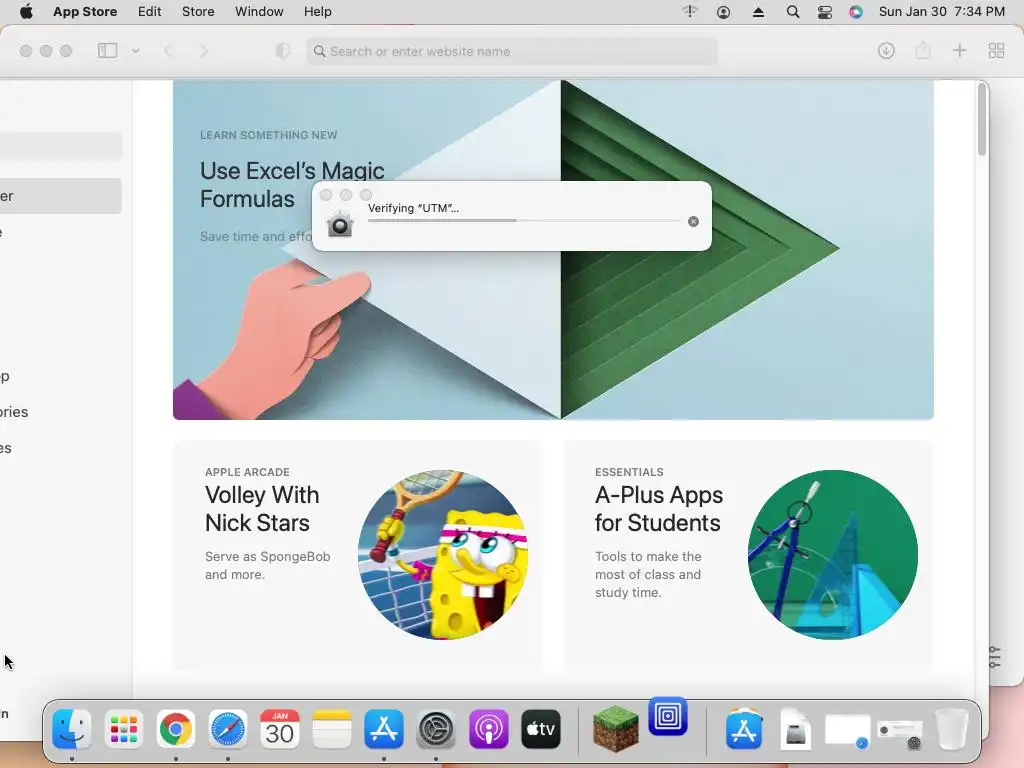Click the Gatekeeper camera icon in dialog
The image size is (1024, 768).
pyautogui.click(x=340, y=224)
